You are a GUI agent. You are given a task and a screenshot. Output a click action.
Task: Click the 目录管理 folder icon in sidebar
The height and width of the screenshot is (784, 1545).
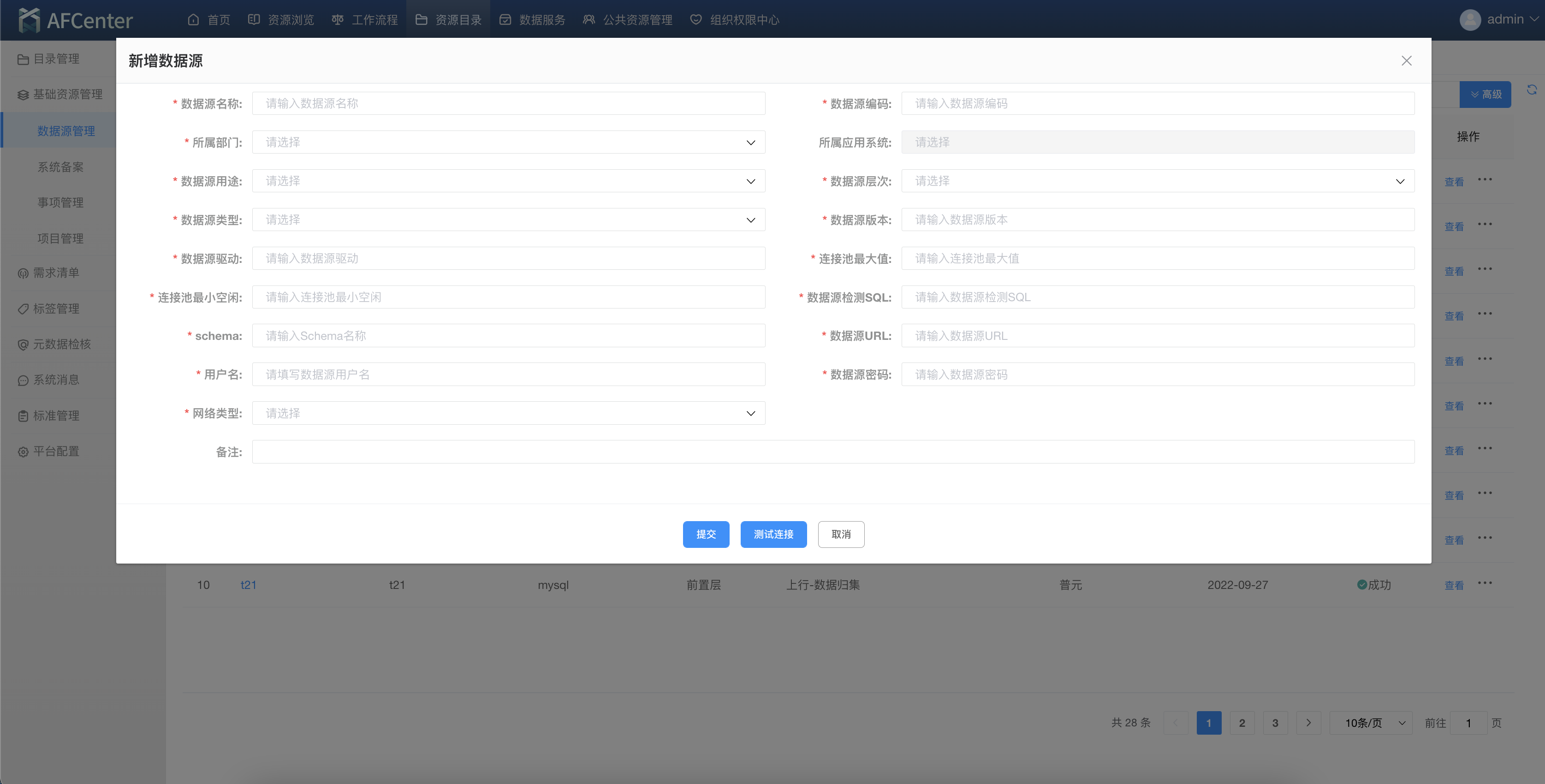(24, 59)
